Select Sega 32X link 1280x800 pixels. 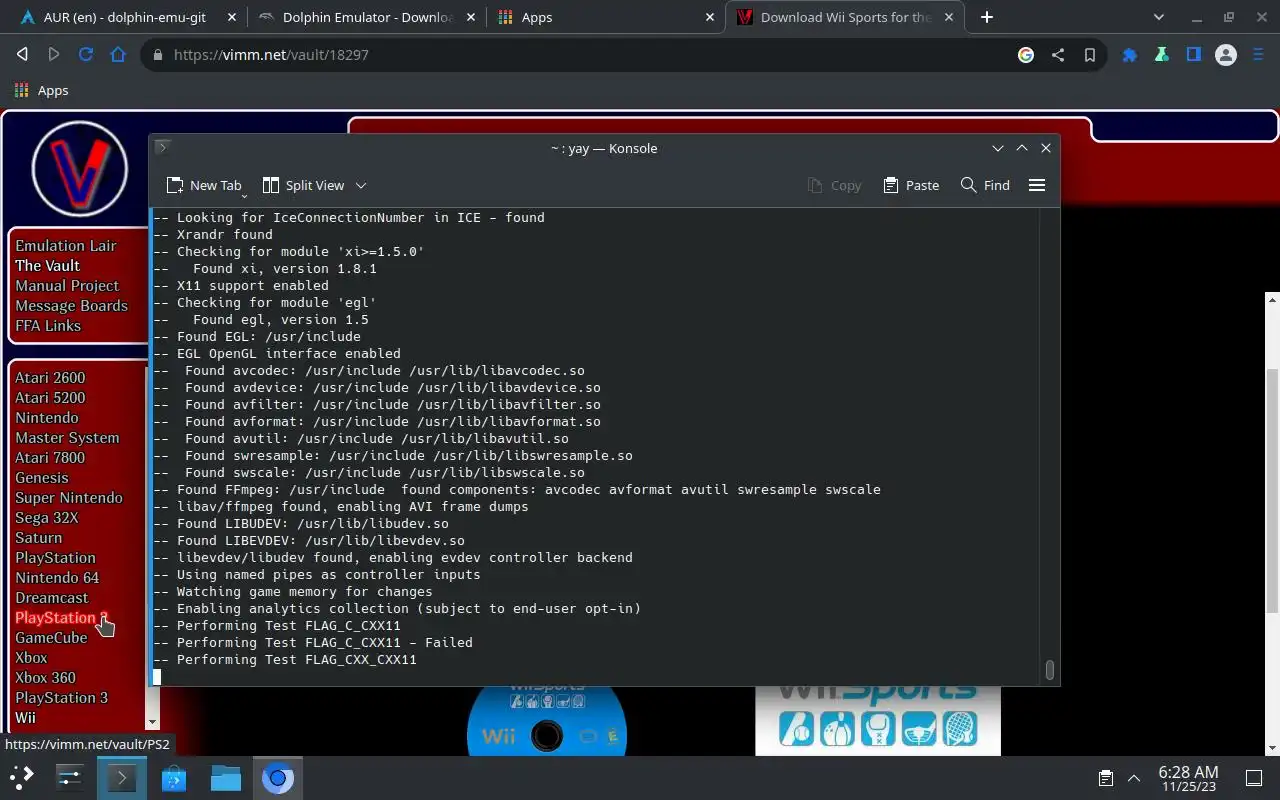[x=46, y=517]
